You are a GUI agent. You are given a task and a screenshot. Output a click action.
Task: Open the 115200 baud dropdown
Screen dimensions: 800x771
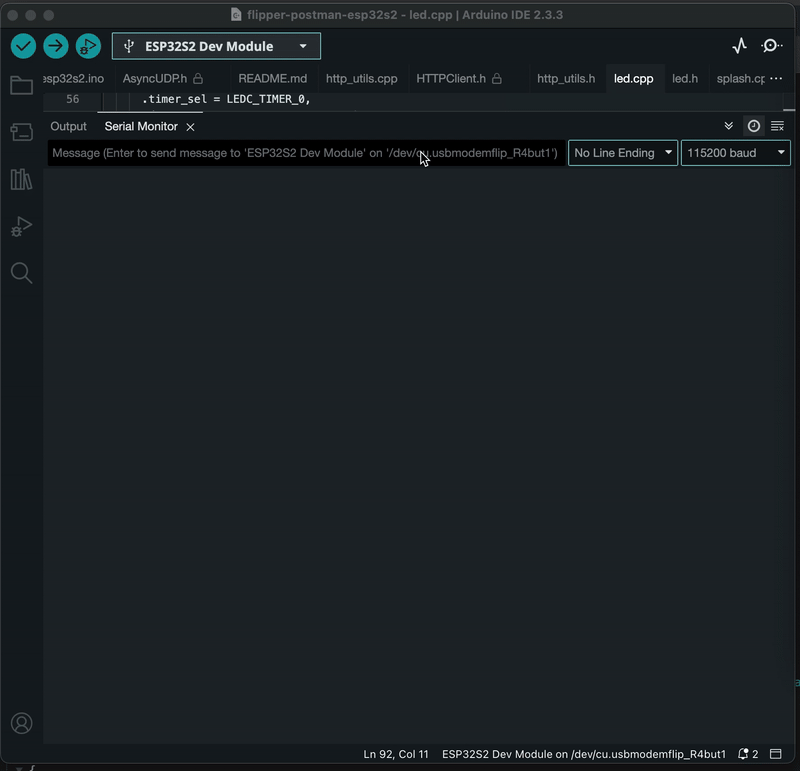pyautogui.click(x=735, y=153)
